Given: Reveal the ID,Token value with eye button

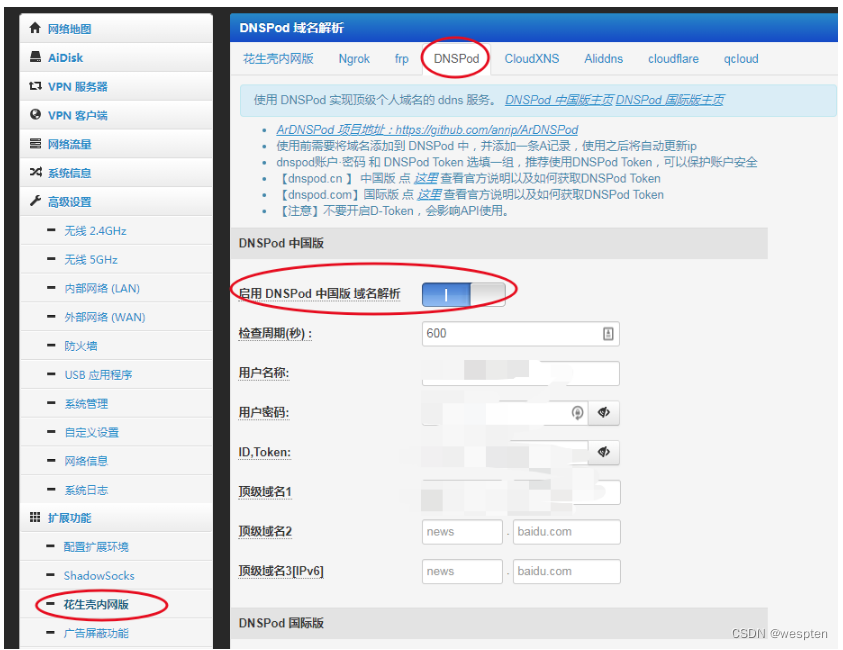Looking at the screenshot, I should 604,452.
